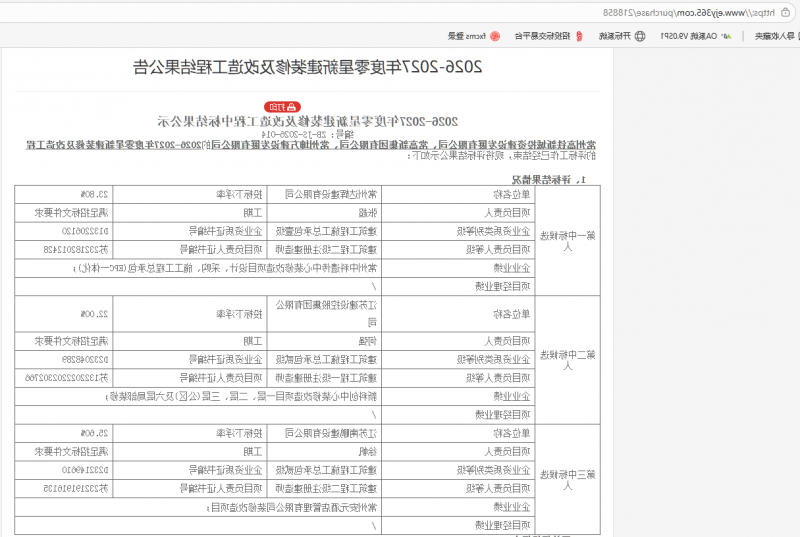Open the OA系统 V9.0SP1 bookmark
Screen dimensions: 800x537
click(695, 36)
